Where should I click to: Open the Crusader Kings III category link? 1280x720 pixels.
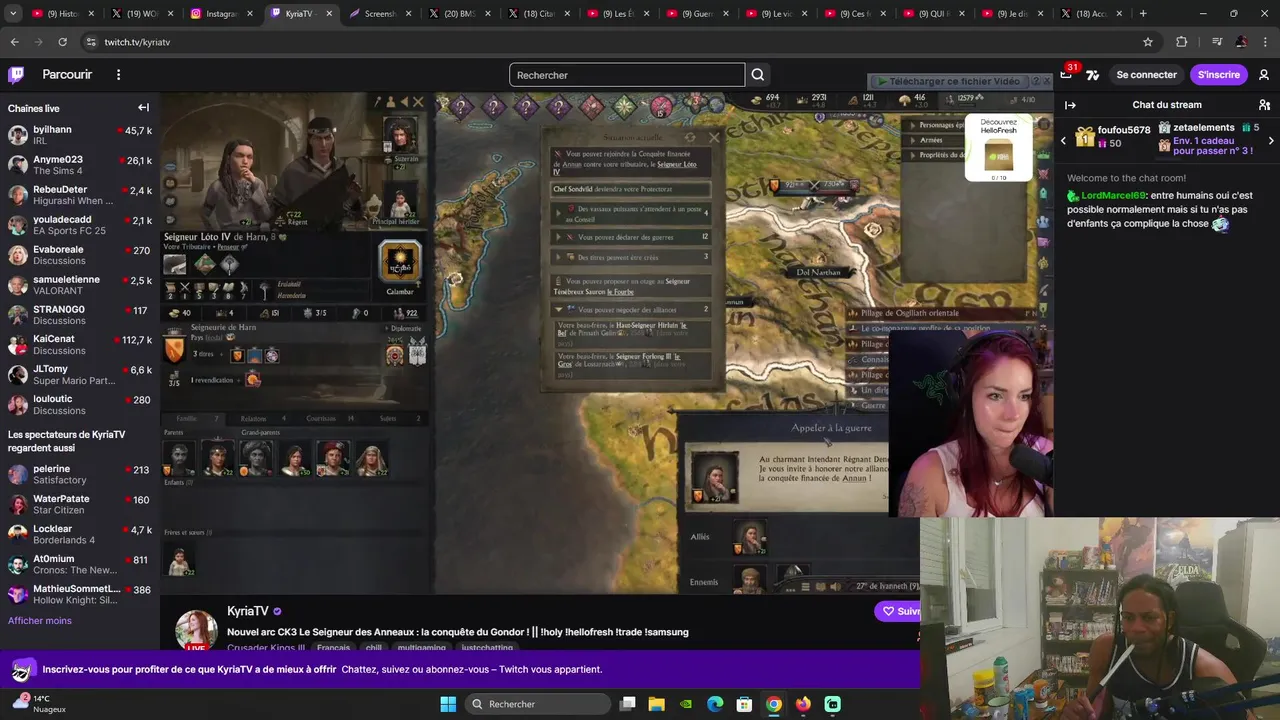266,648
